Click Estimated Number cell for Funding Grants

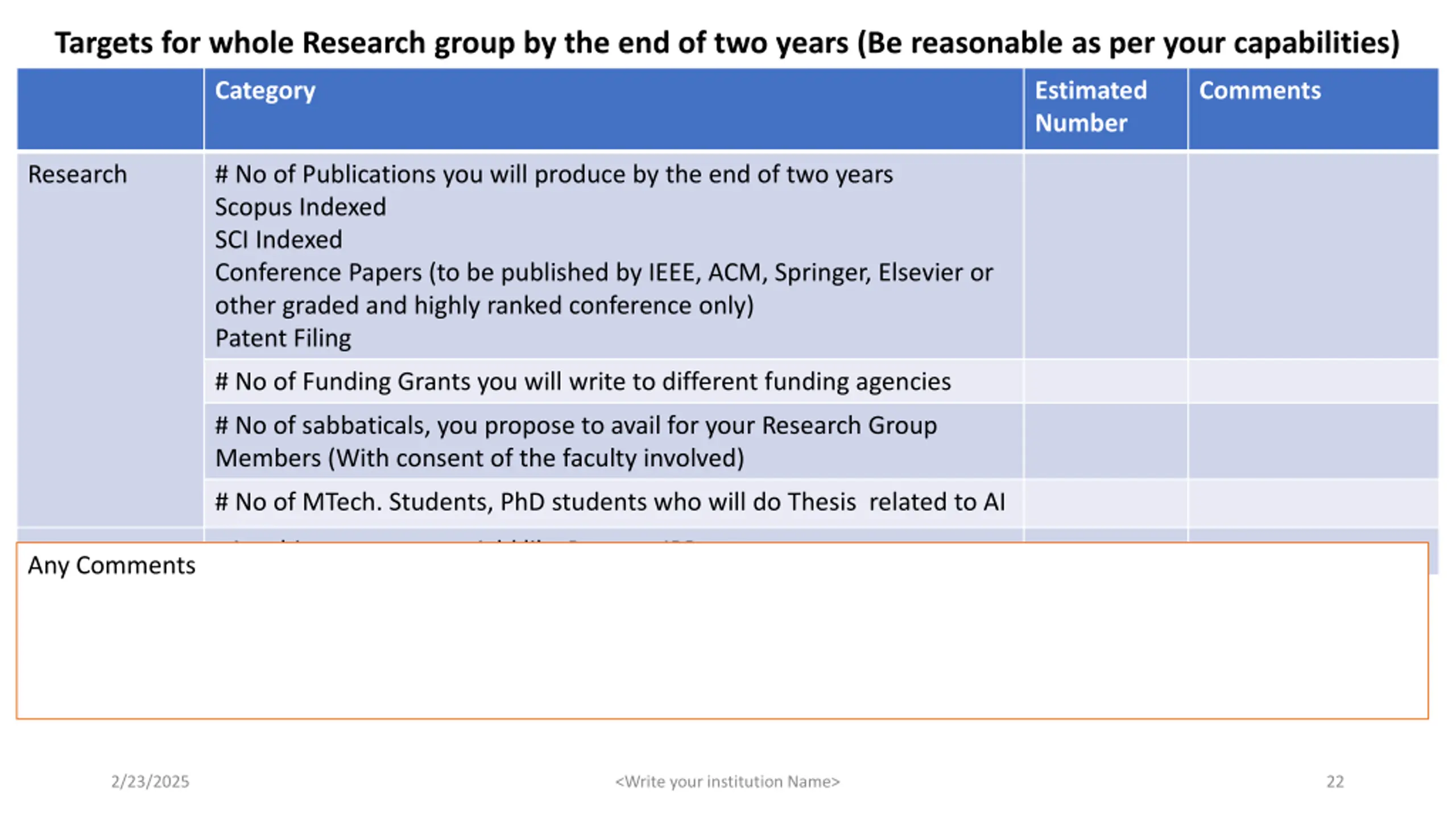(x=1106, y=382)
